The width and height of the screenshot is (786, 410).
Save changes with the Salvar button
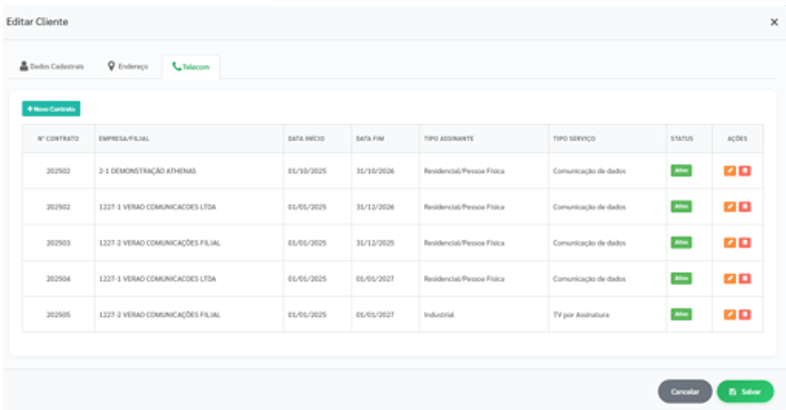(744, 391)
